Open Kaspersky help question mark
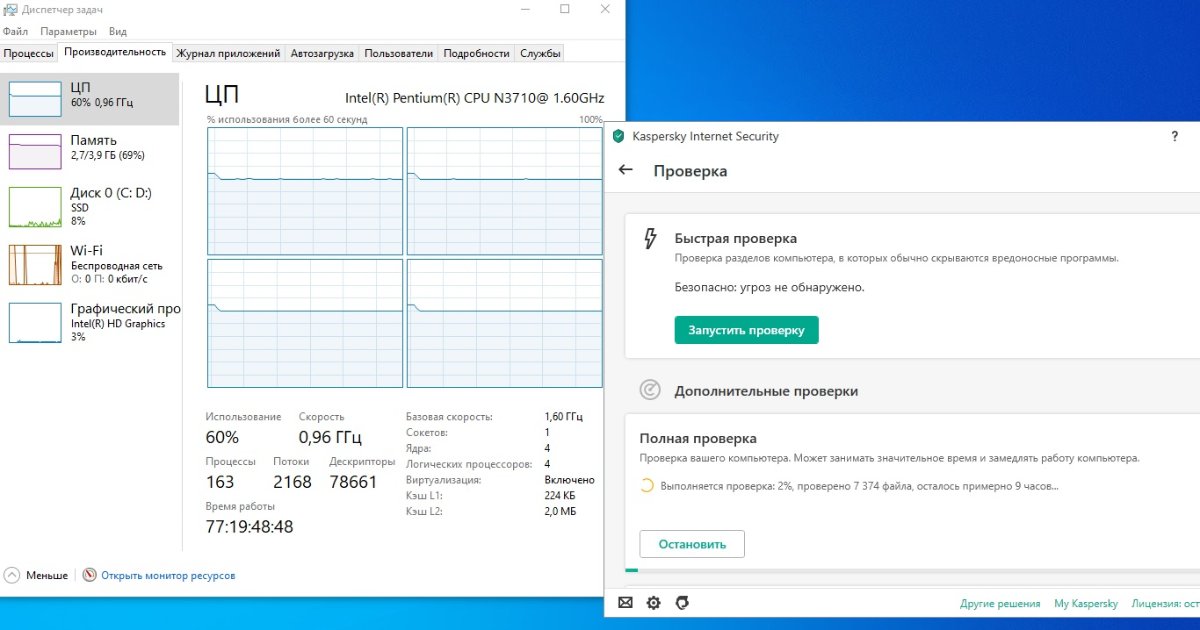Image resolution: width=1200 pixels, height=630 pixels. pyautogui.click(x=1175, y=137)
